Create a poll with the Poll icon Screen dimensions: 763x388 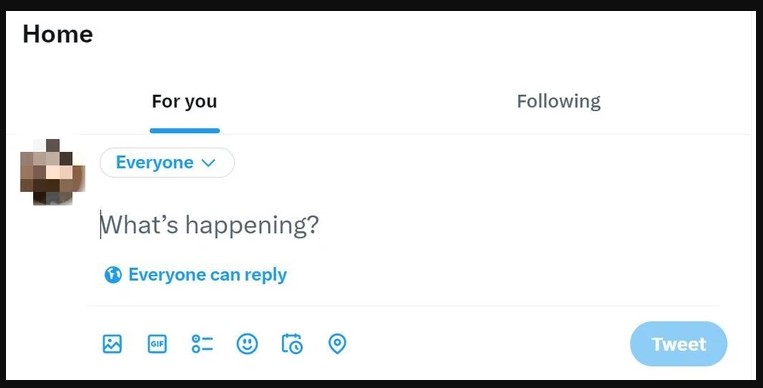pyautogui.click(x=202, y=344)
